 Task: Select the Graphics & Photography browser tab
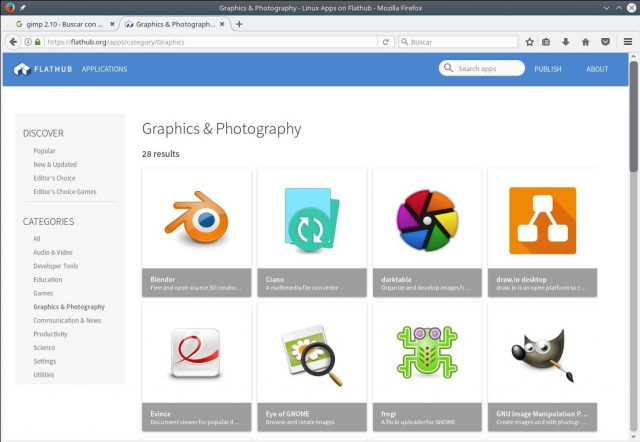pos(175,24)
